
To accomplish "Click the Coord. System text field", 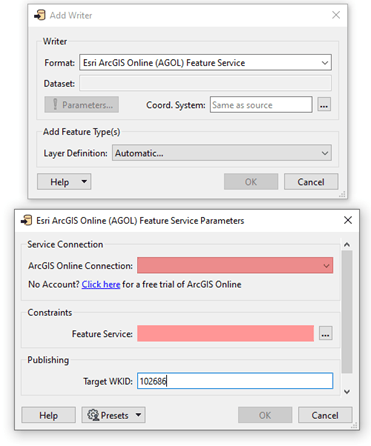I will (x=261, y=105).
